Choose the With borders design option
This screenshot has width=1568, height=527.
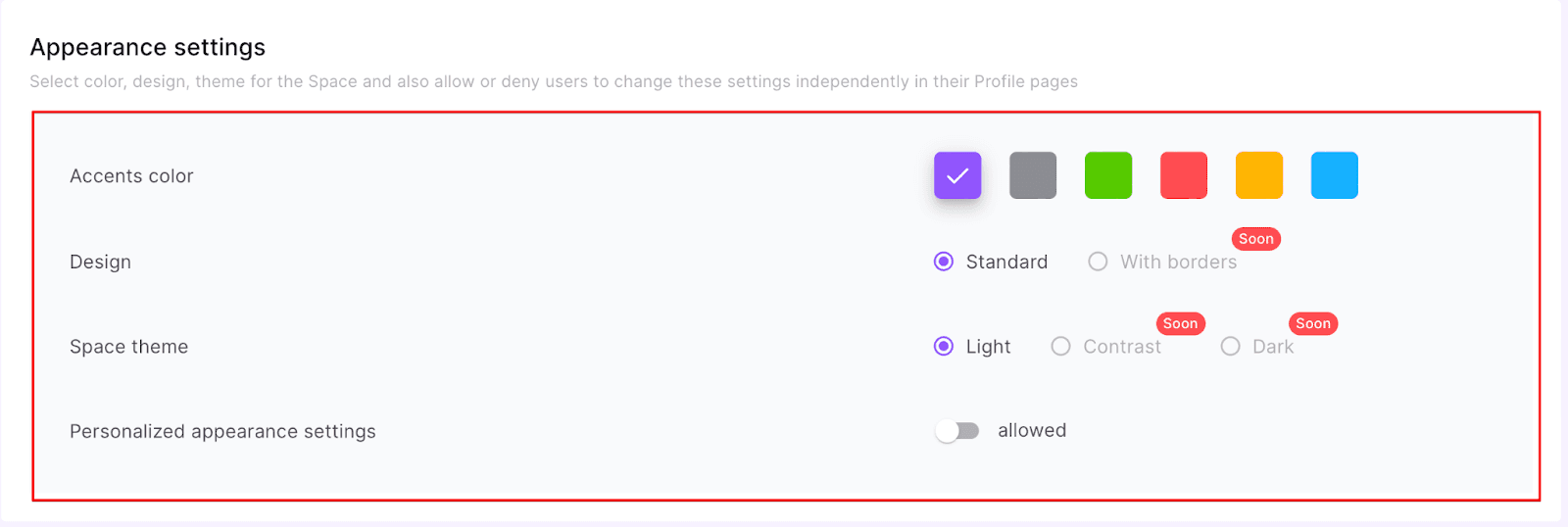click(x=1098, y=262)
